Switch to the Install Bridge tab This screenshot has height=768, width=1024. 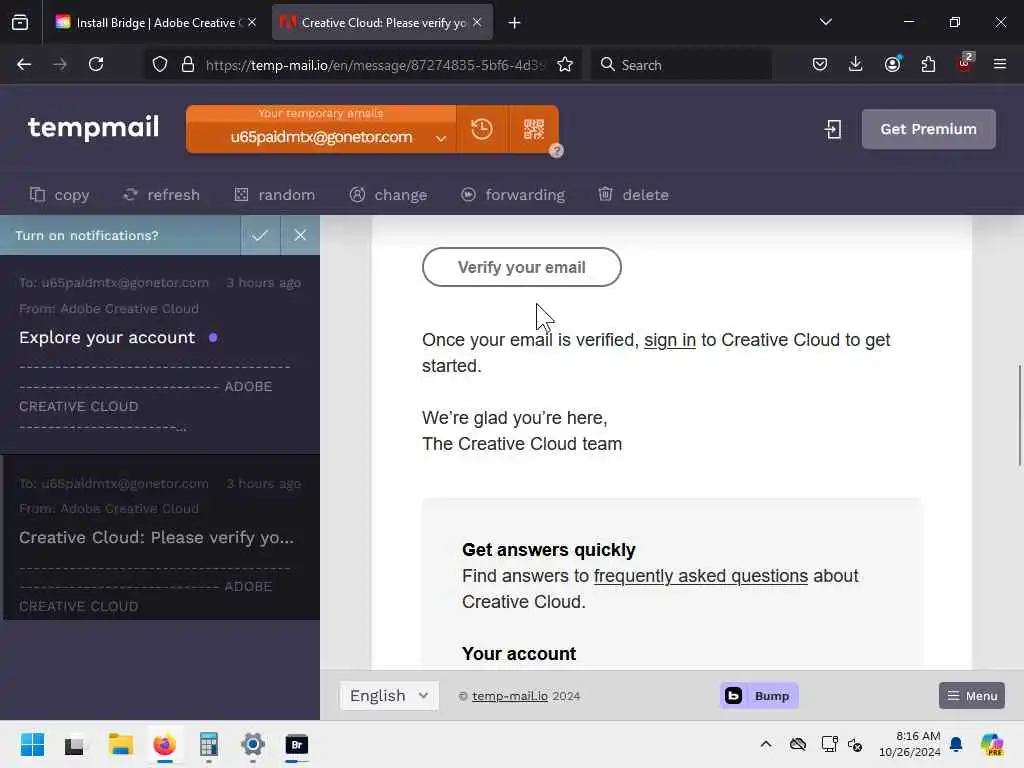pyautogui.click(x=155, y=23)
